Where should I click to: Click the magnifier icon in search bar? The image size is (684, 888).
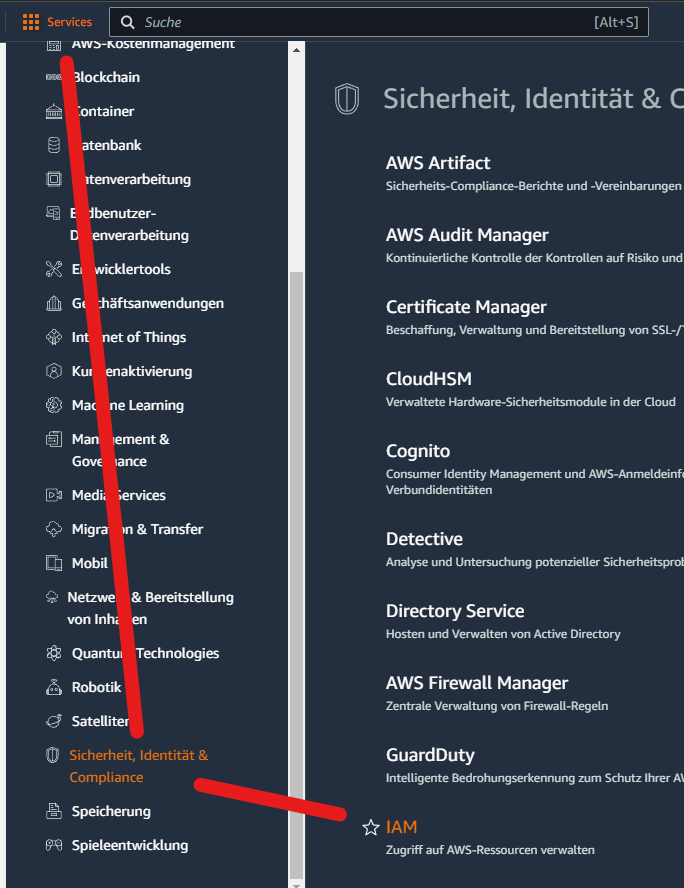pyautogui.click(x=128, y=22)
